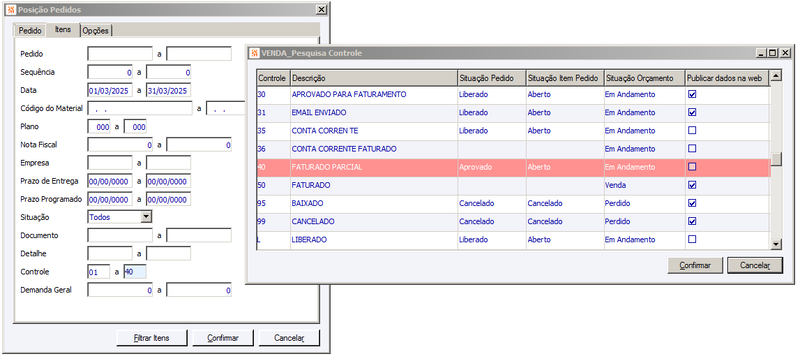Click the grid scrollbar up arrow
This screenshot has height=361, width=800.
click(x=776, y=76)
